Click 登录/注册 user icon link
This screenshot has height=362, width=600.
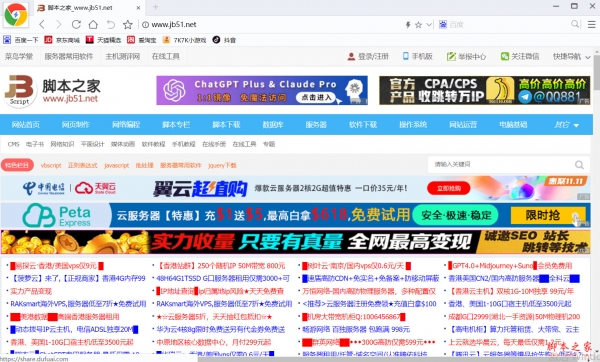click(x=368, y=57)
